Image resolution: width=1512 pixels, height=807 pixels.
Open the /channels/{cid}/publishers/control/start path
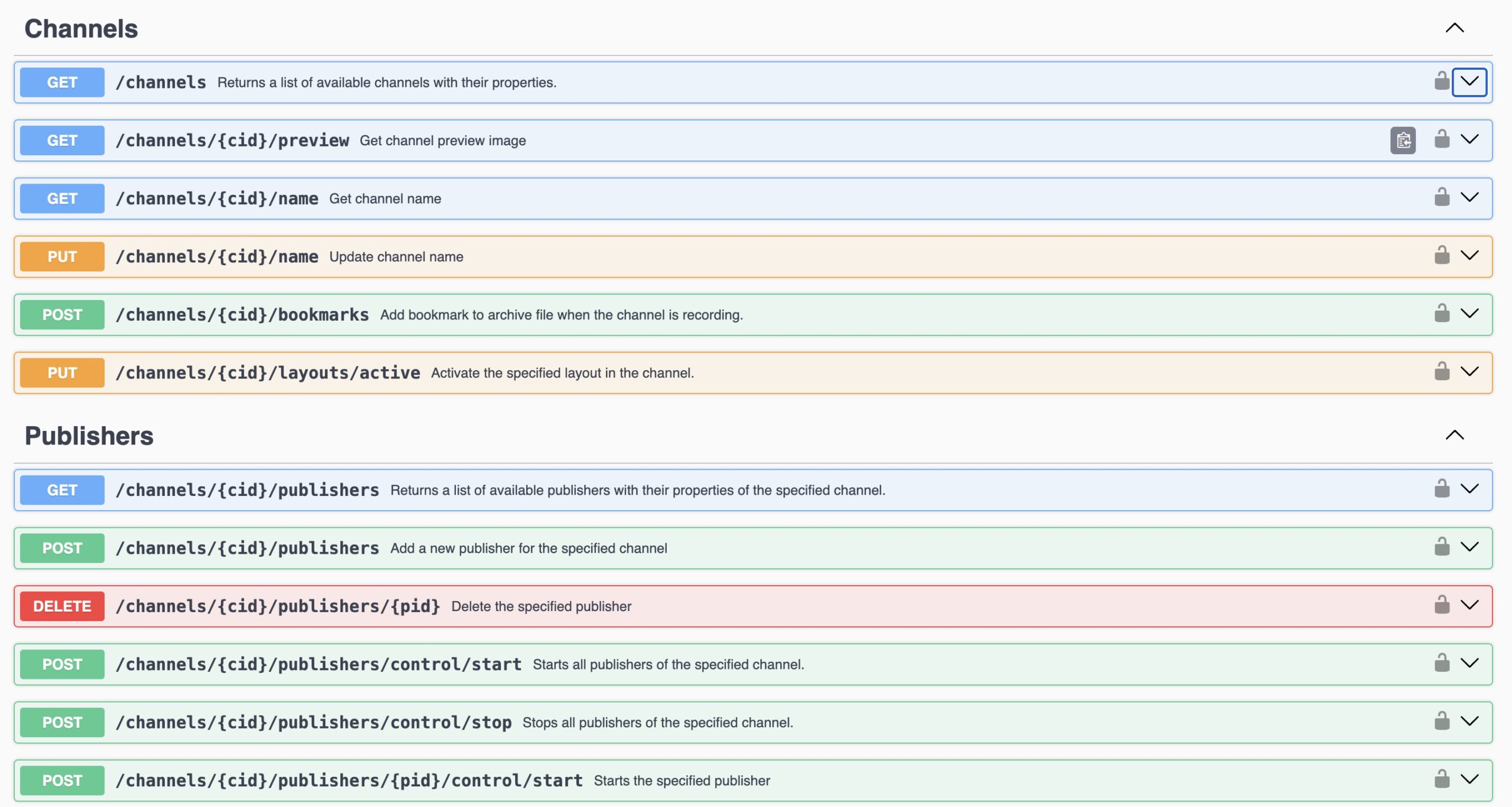coord(318,664)
